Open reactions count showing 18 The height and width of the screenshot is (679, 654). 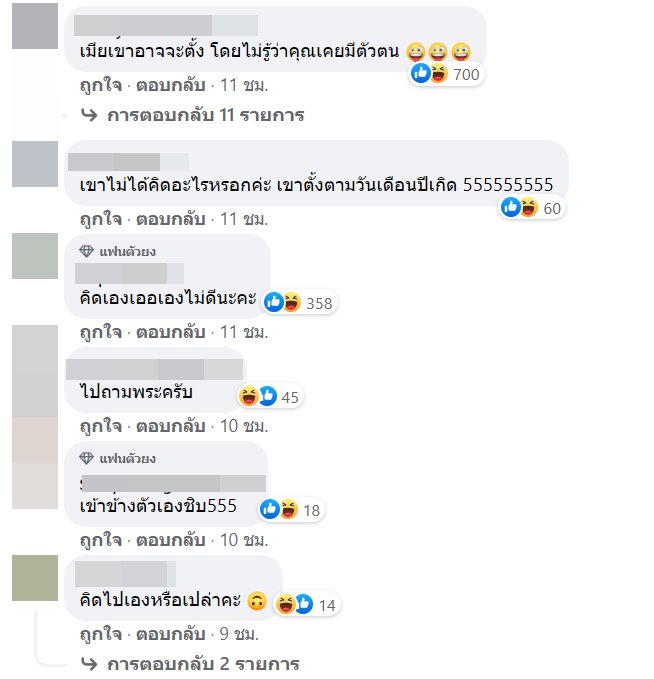(x=291, y=510)
